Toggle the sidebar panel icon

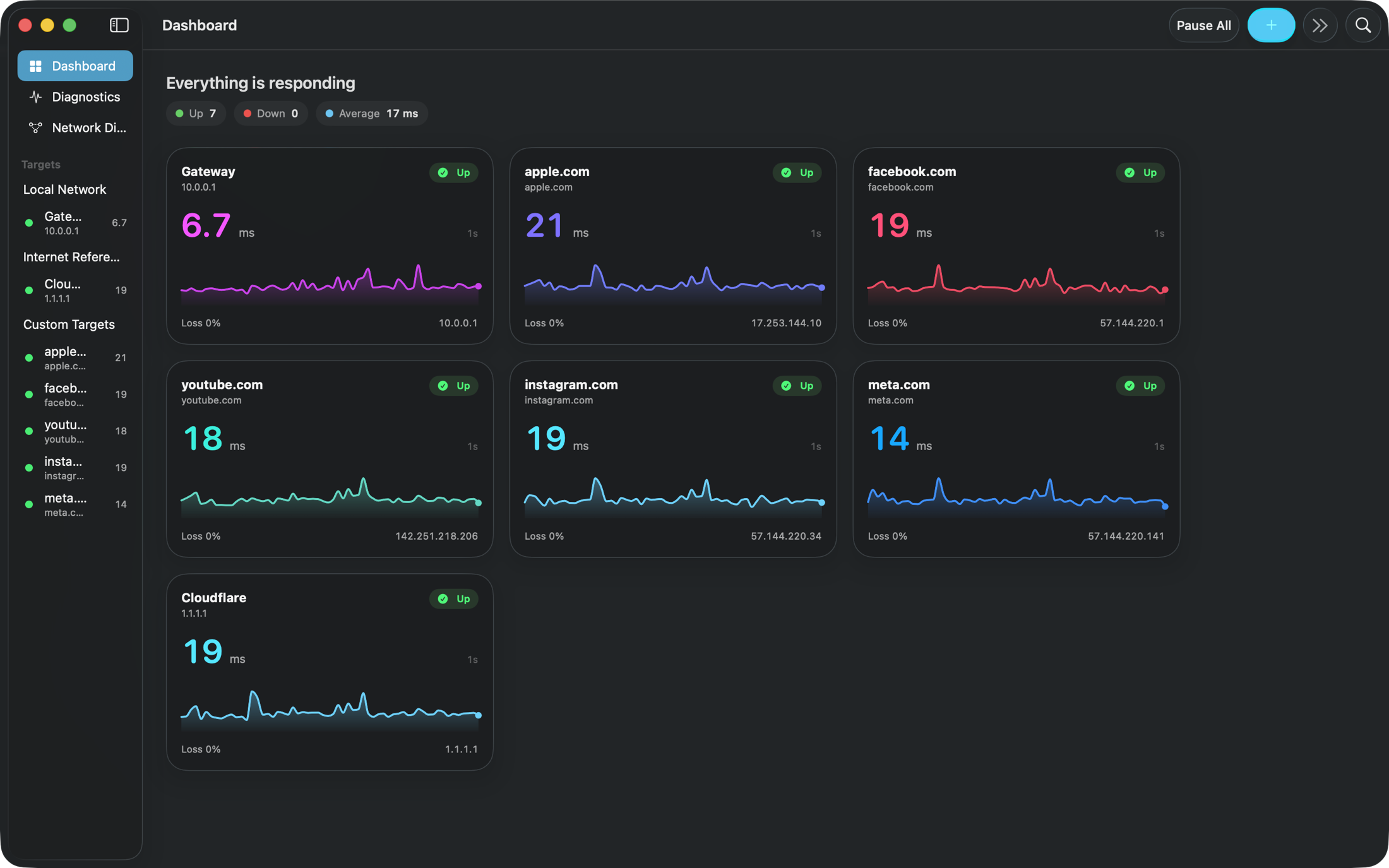pos(119,25)
